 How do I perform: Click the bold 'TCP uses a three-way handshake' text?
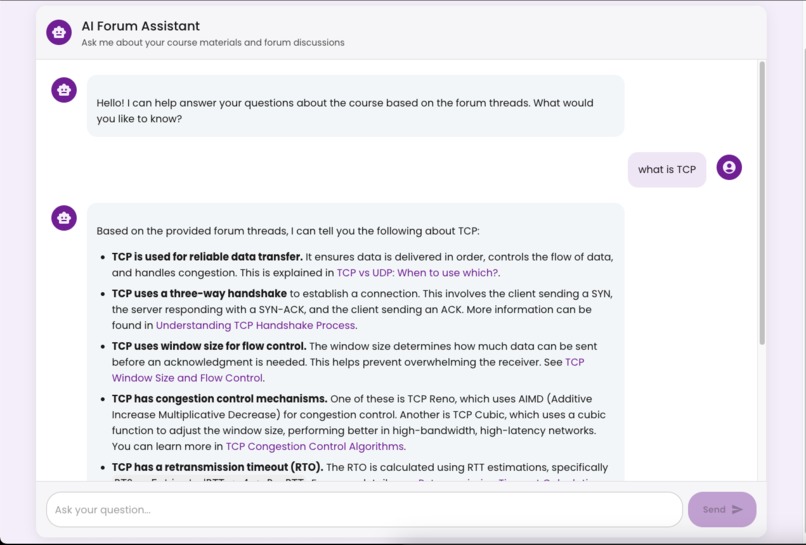pyautogui.click(x=199, y=294)
